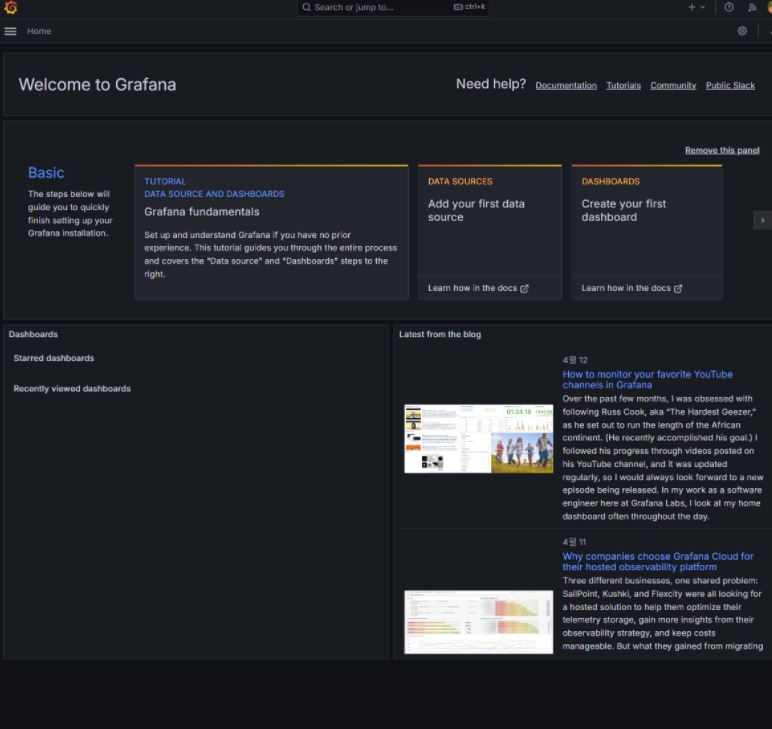
Task: Open Why companies choose Grafana Cloud post
Action: pos(658,562)
